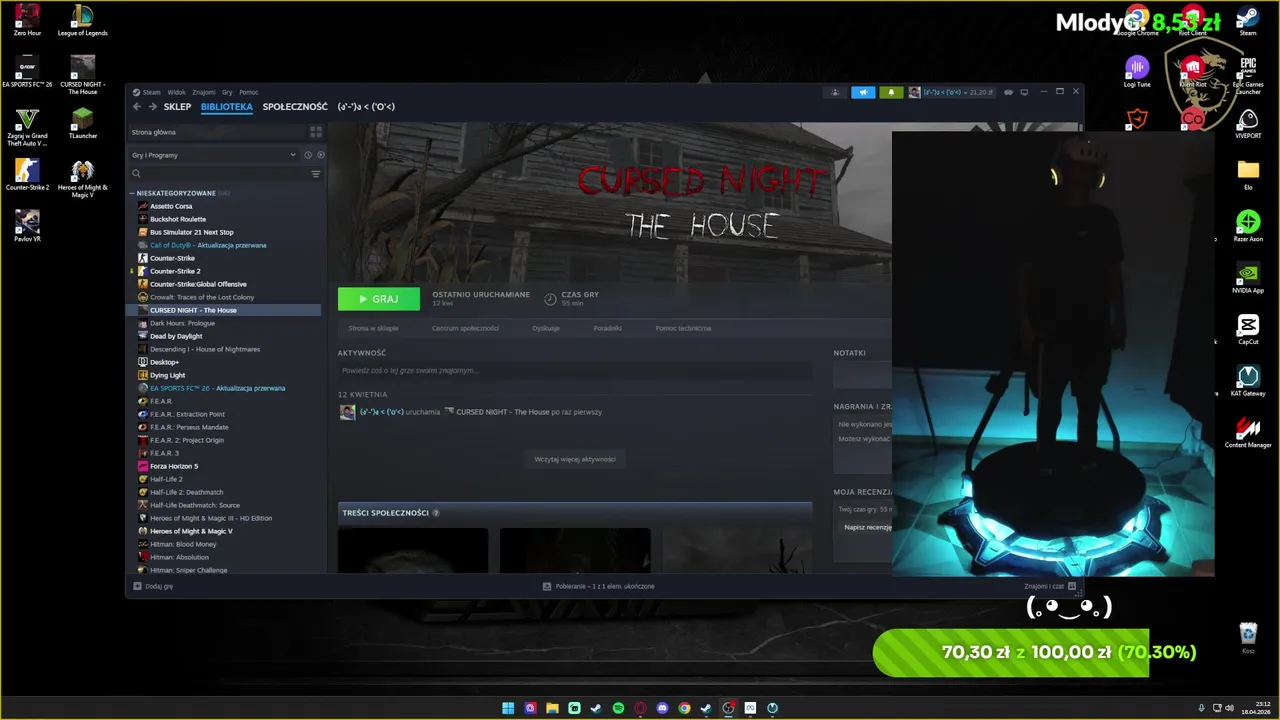1280x720 pixels.
Task: Open the Pavlov VR desktop shortcut
Action: pos(27,227)
